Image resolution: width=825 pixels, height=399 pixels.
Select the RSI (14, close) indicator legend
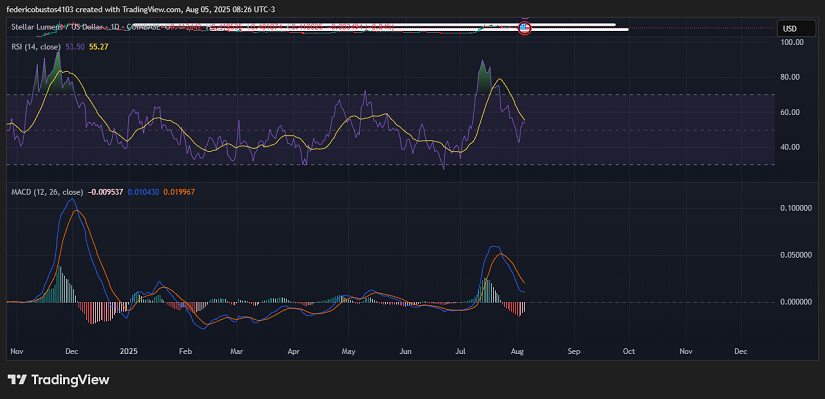(36, 47)
